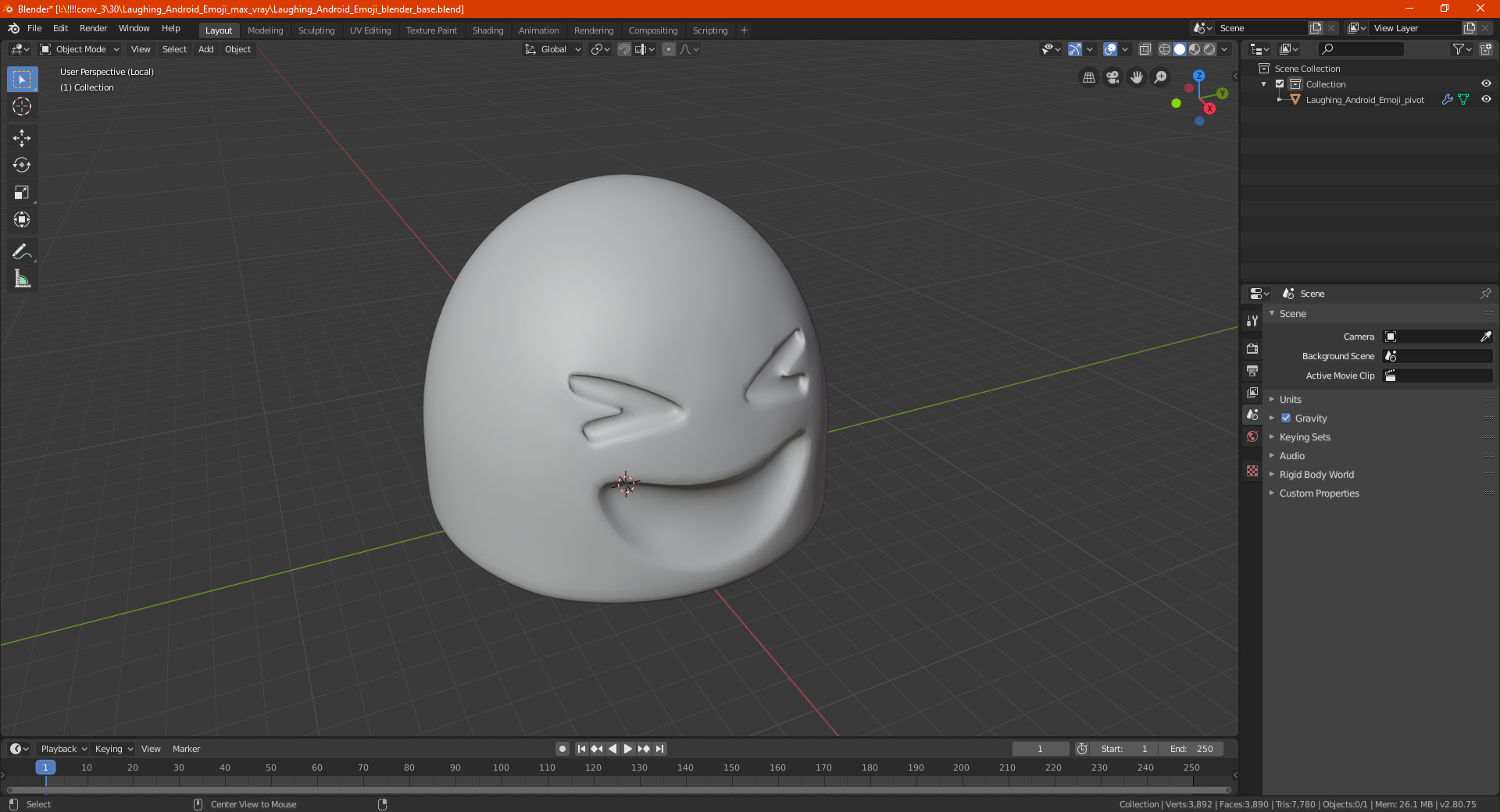Image resolution: width=1500 pixels, height=812 pixels.
Task: Toggle show overlays button
Action: tap(1110, 49)
